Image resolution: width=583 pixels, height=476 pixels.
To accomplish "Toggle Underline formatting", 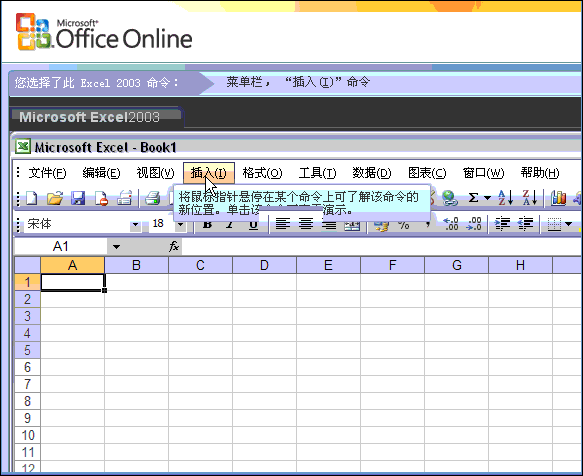I will coord(254,225).
